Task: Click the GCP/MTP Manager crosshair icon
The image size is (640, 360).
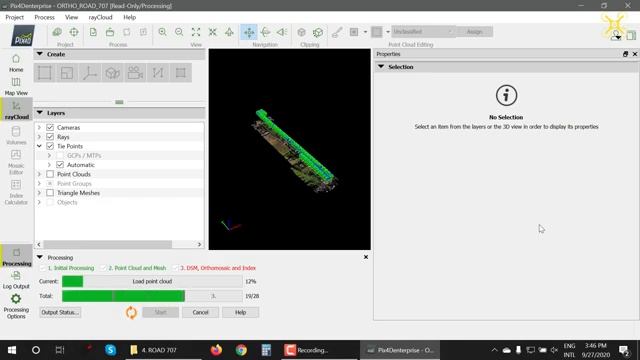Action: click(74, 32)
